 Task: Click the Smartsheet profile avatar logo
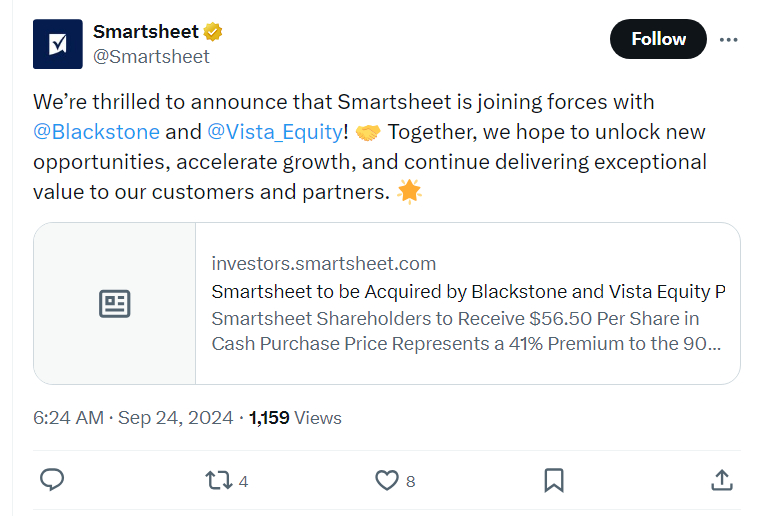tap(58, 44)
